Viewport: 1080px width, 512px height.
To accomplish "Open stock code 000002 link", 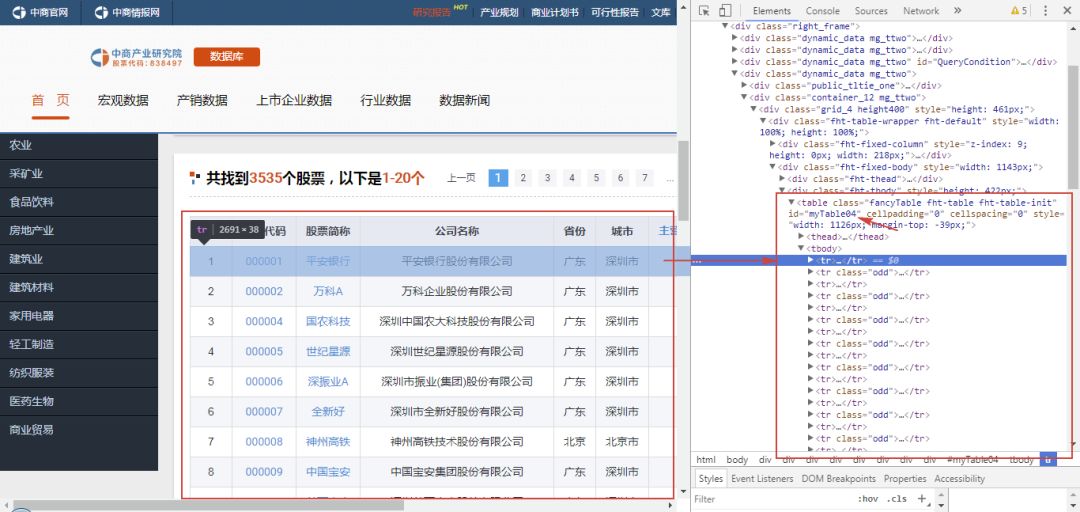I will coord(264,291).
